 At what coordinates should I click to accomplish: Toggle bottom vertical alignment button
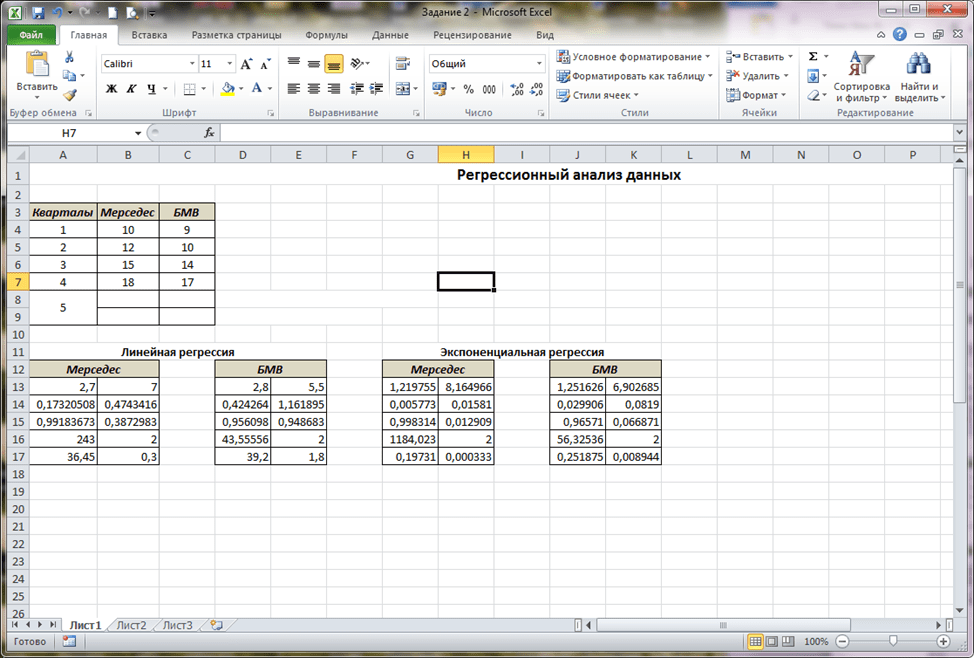333,64
